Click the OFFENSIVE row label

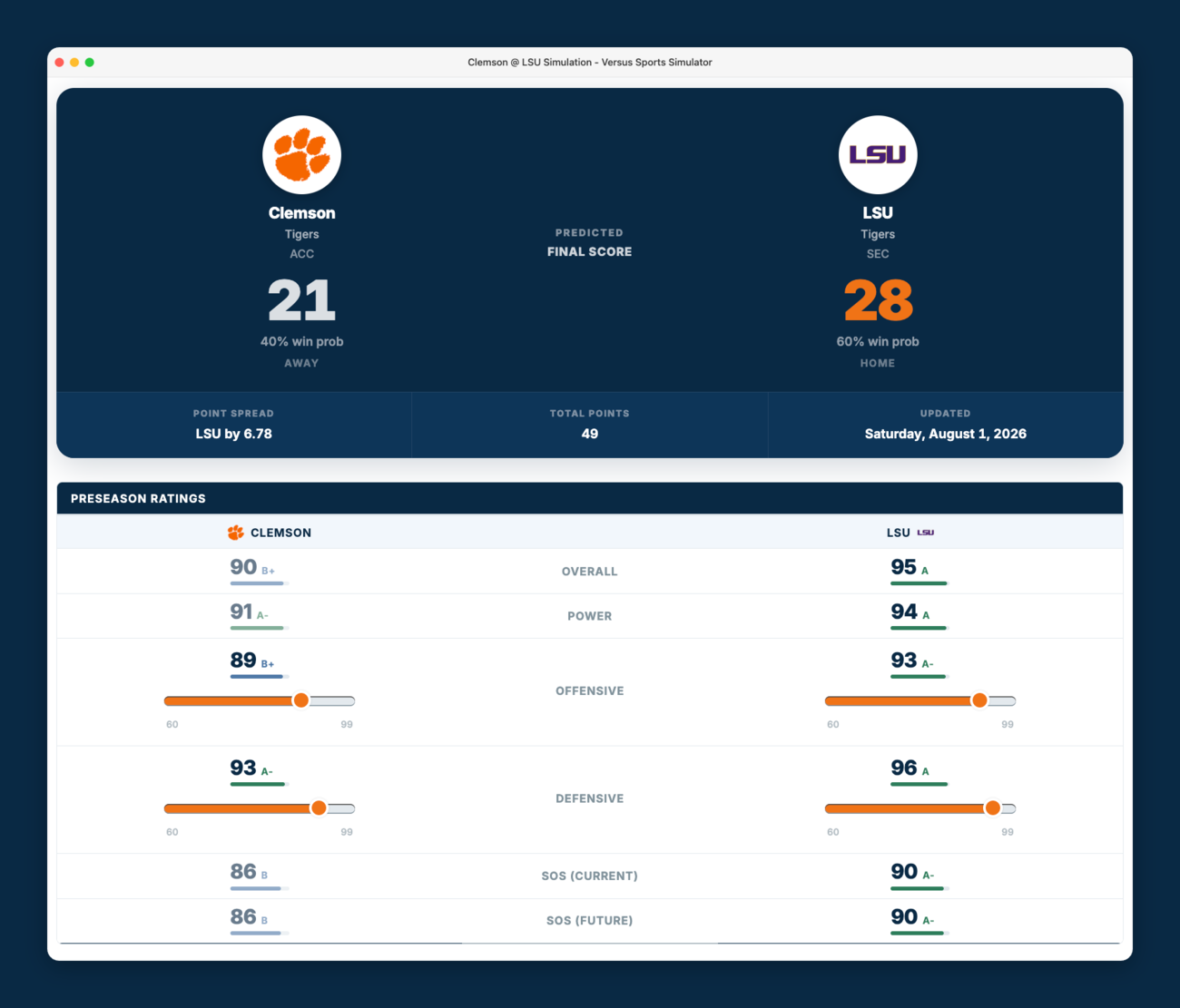coord(590,691)
